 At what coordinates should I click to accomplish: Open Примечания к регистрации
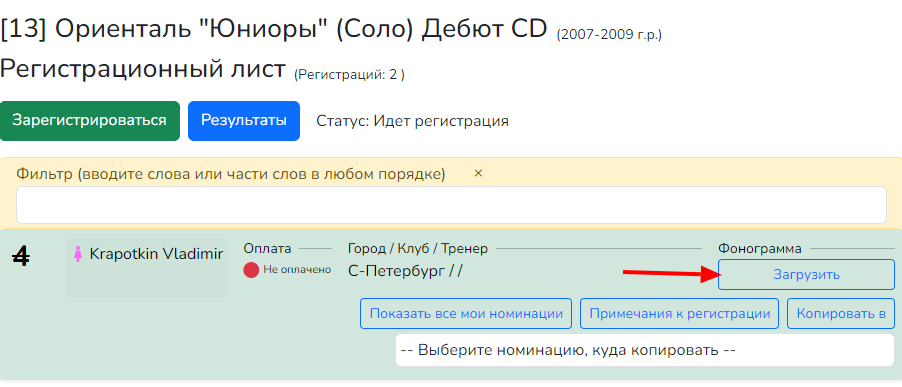tap(679, 313)
